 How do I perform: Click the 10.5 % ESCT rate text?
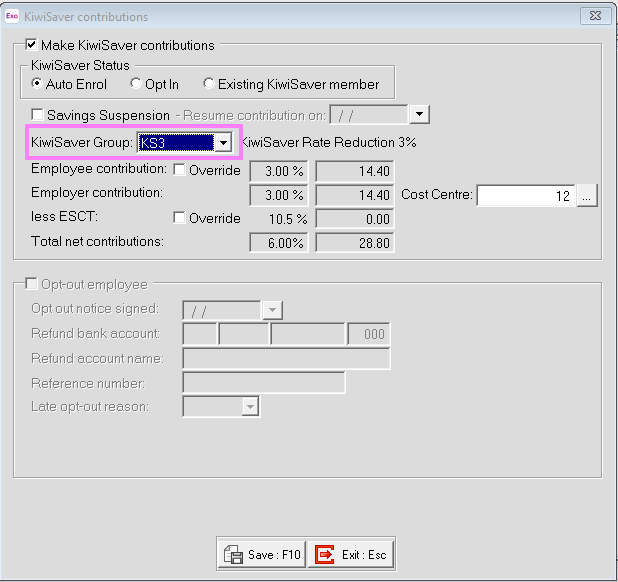click(x=288, y=219)
